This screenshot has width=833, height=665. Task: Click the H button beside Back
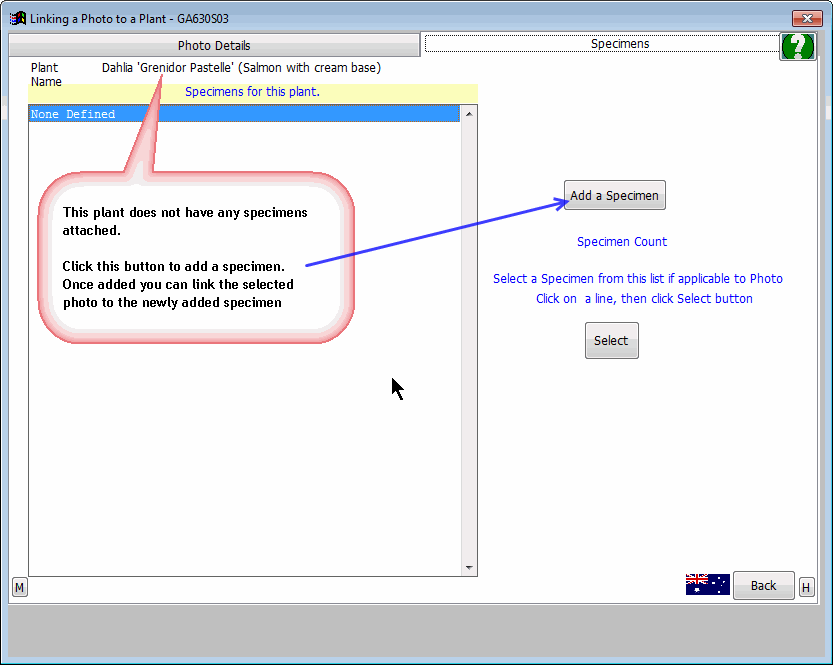point(806,587)
